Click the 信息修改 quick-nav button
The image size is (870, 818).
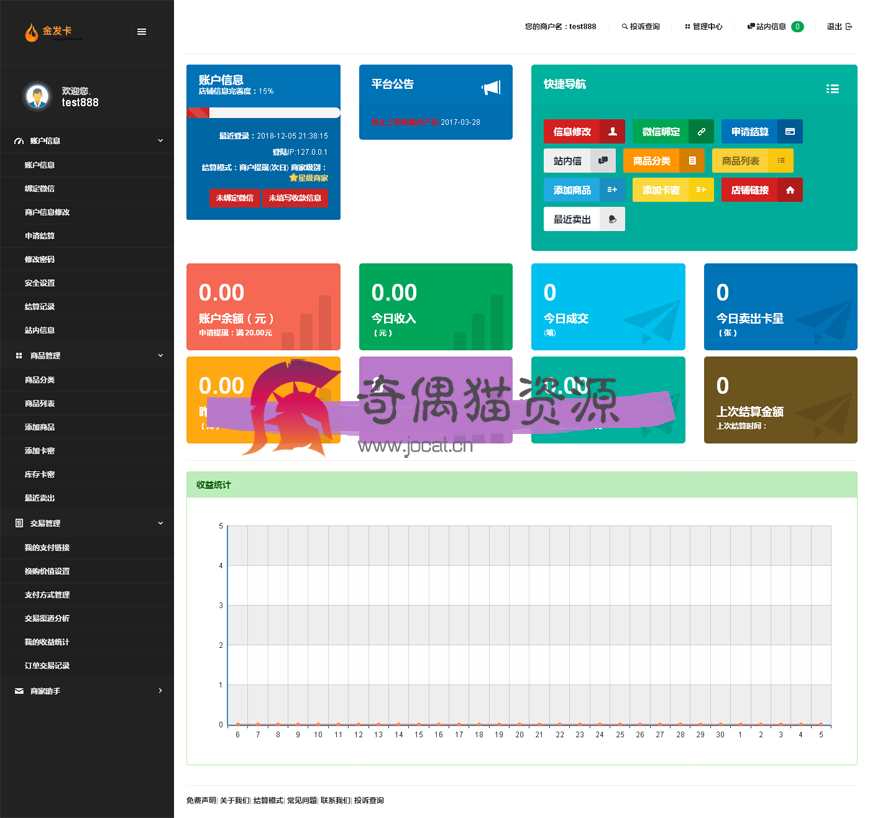coord(584,132)
